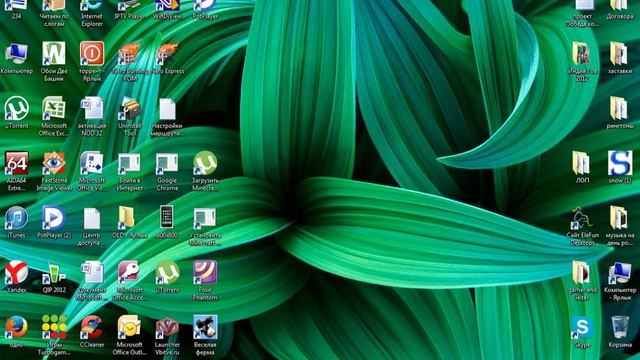Image resolution: width=640 pixels, height=360 pixels.
Task: Launch WinDjView shortcut
Action: 167,10
